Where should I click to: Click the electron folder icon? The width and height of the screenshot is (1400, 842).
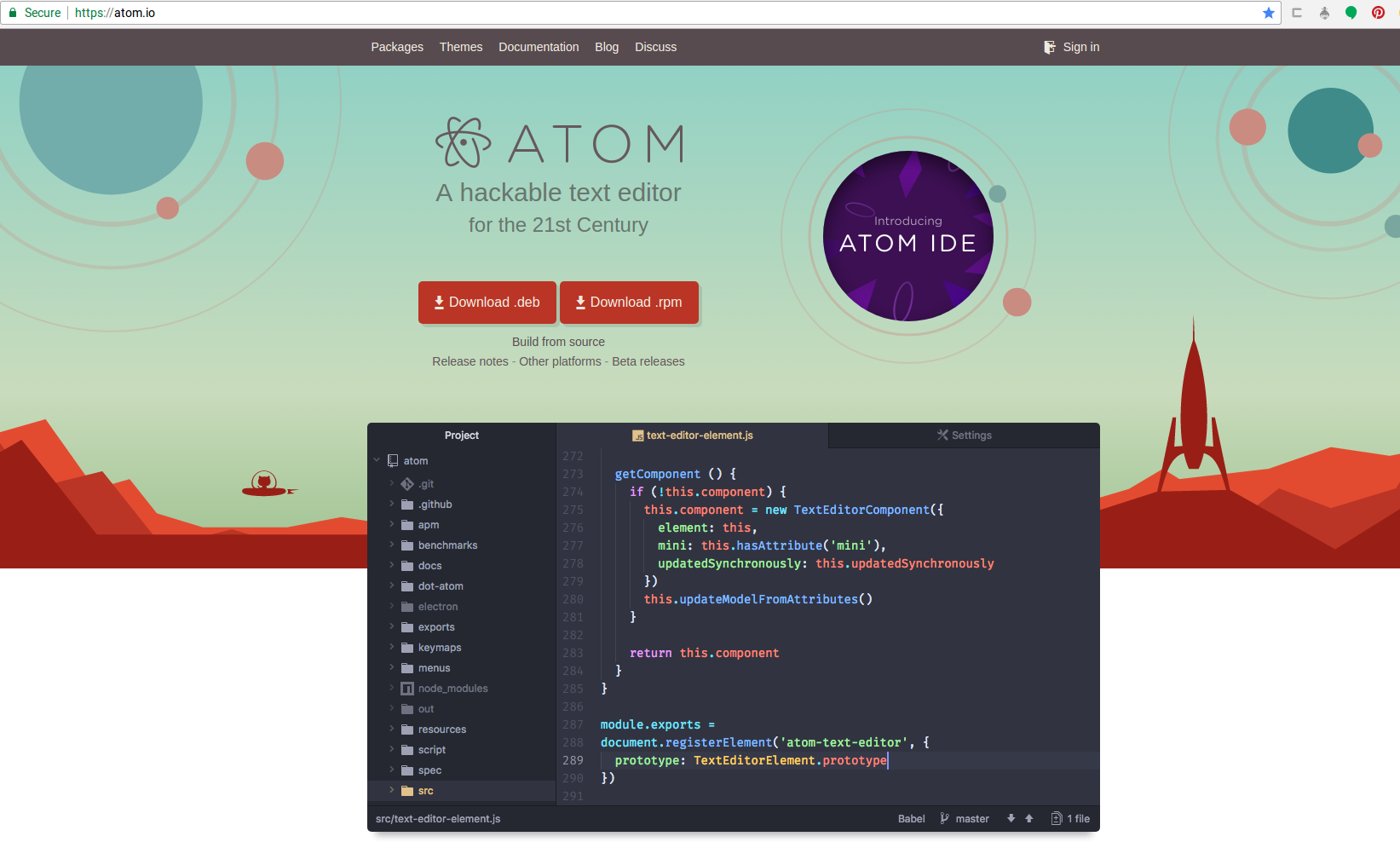point(407,607)
